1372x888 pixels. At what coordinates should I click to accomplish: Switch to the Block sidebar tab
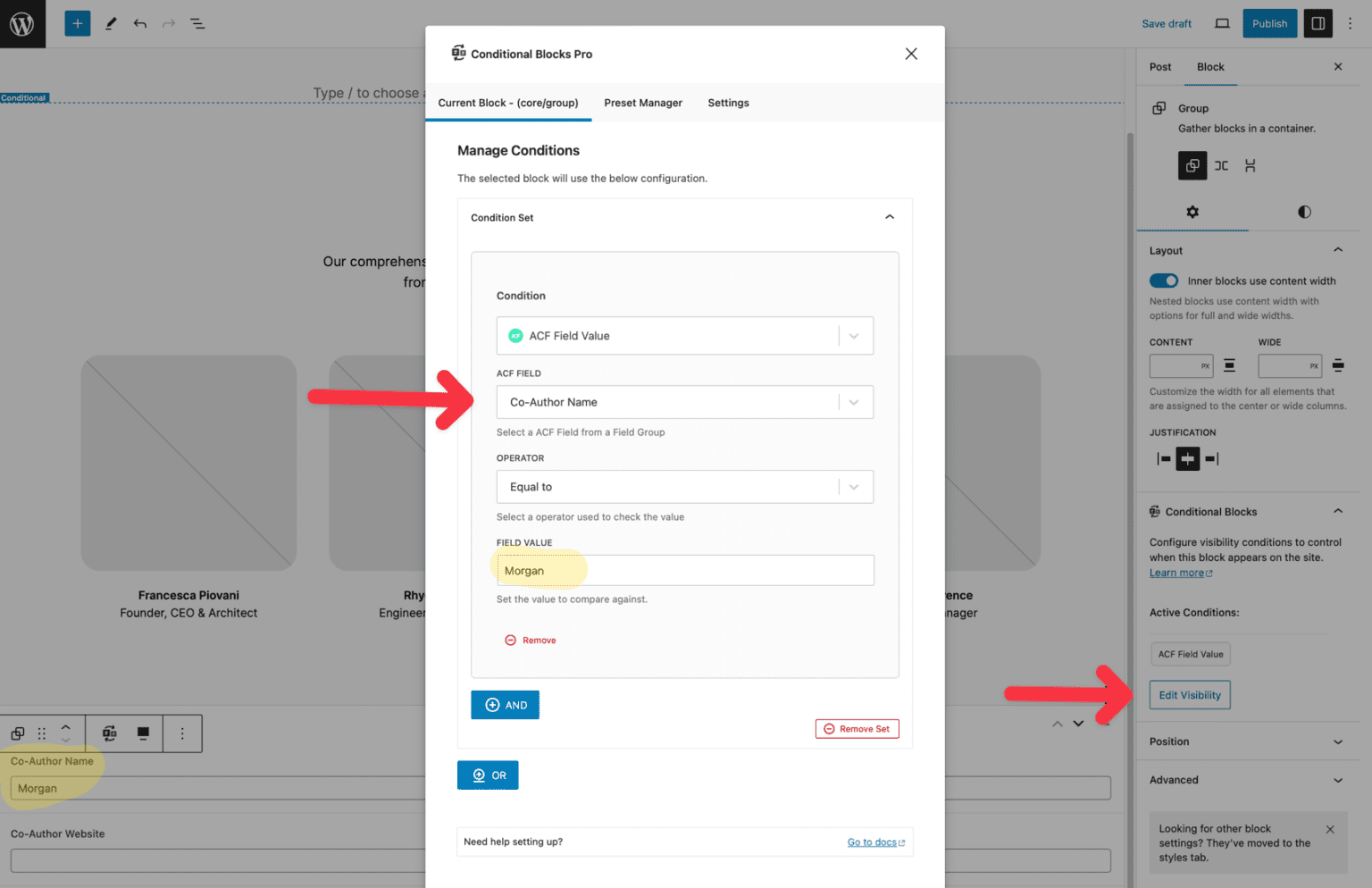1210,67
